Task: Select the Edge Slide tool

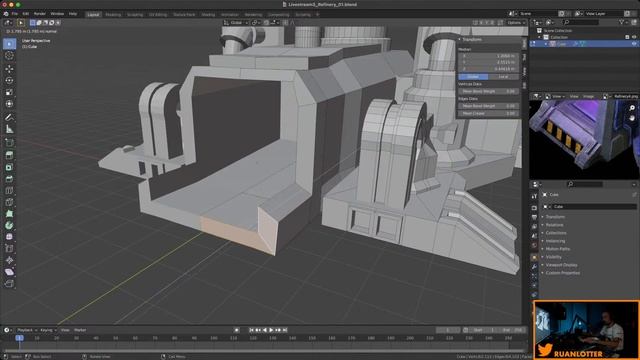Action: point(9,249)
